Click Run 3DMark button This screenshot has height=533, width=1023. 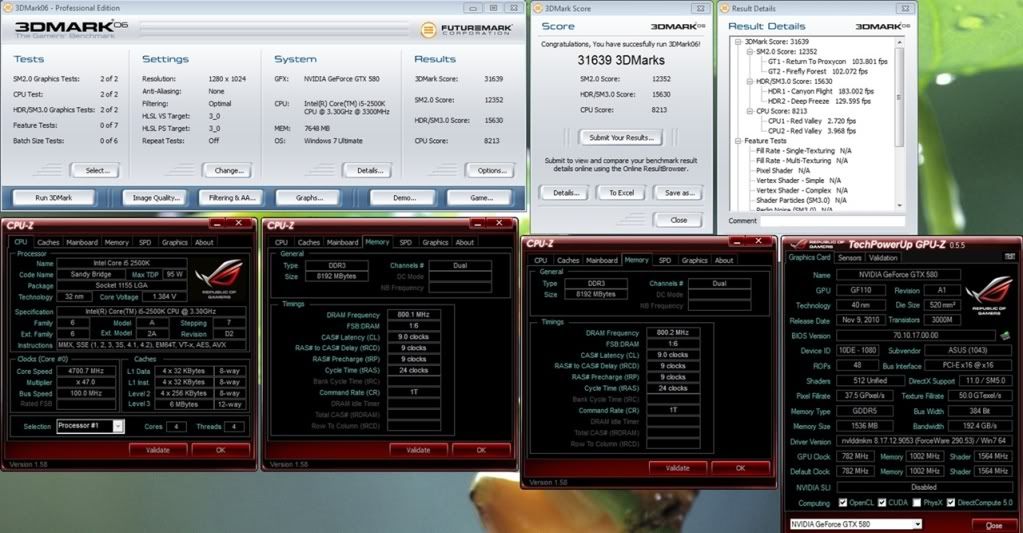pos(53,198)
